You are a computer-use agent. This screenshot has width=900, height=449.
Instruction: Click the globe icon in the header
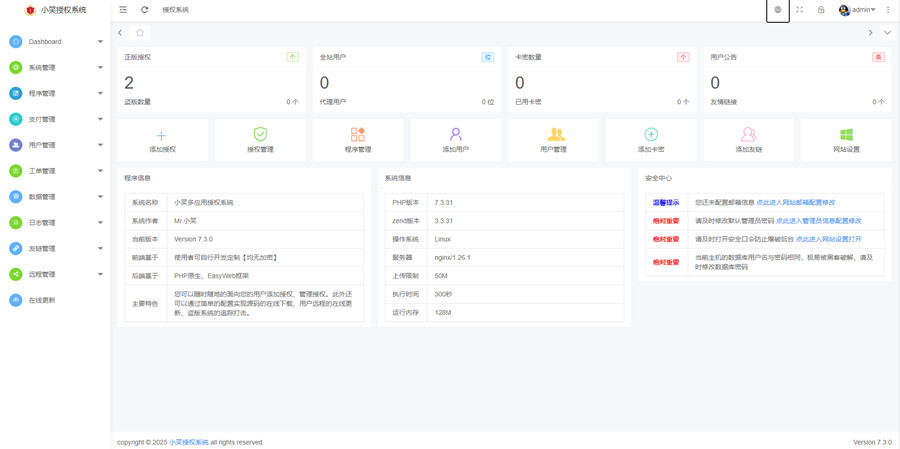click(x=778, y=10)
